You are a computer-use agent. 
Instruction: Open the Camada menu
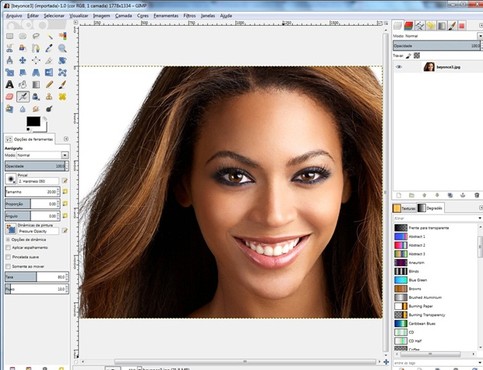pyautogui.click(x=123, y=16)
